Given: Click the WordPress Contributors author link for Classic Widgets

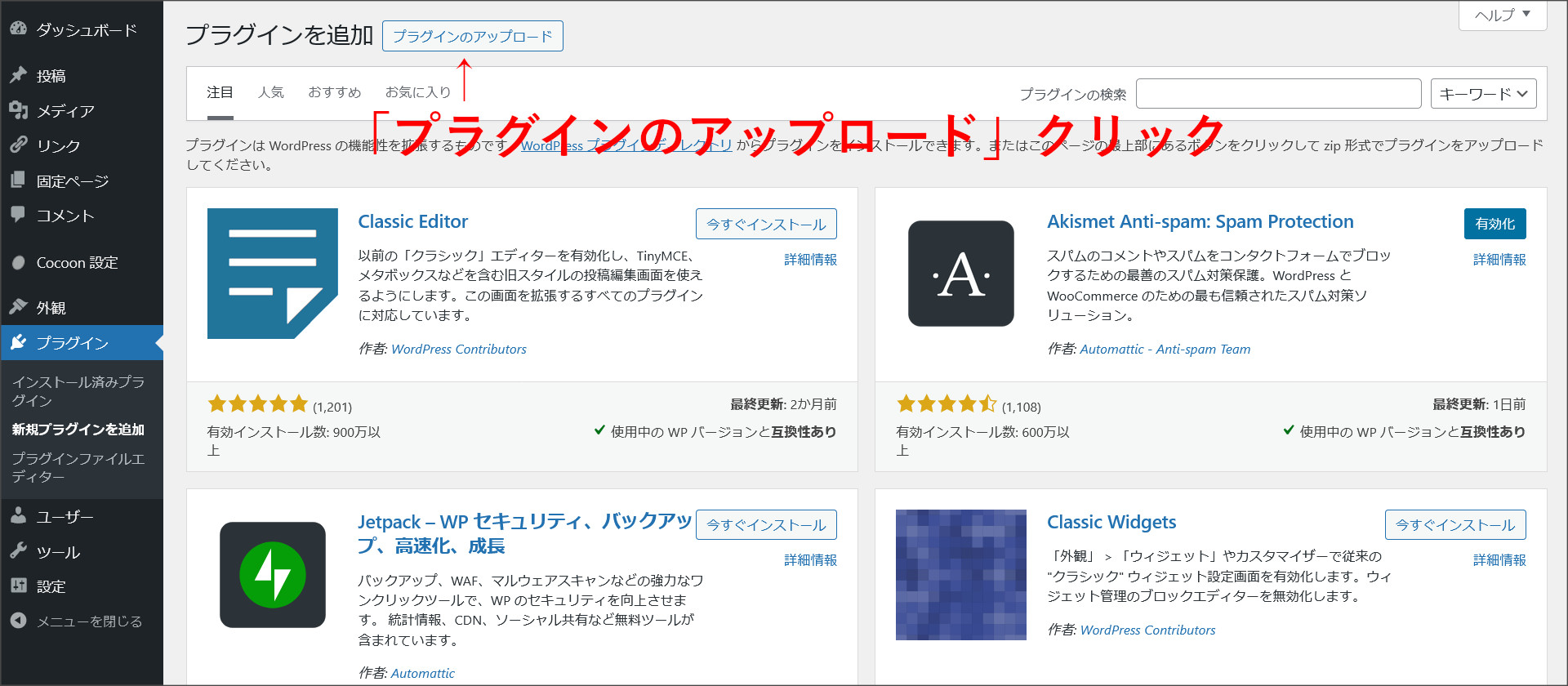Looking at the screenshot, I should point(1147,630).
